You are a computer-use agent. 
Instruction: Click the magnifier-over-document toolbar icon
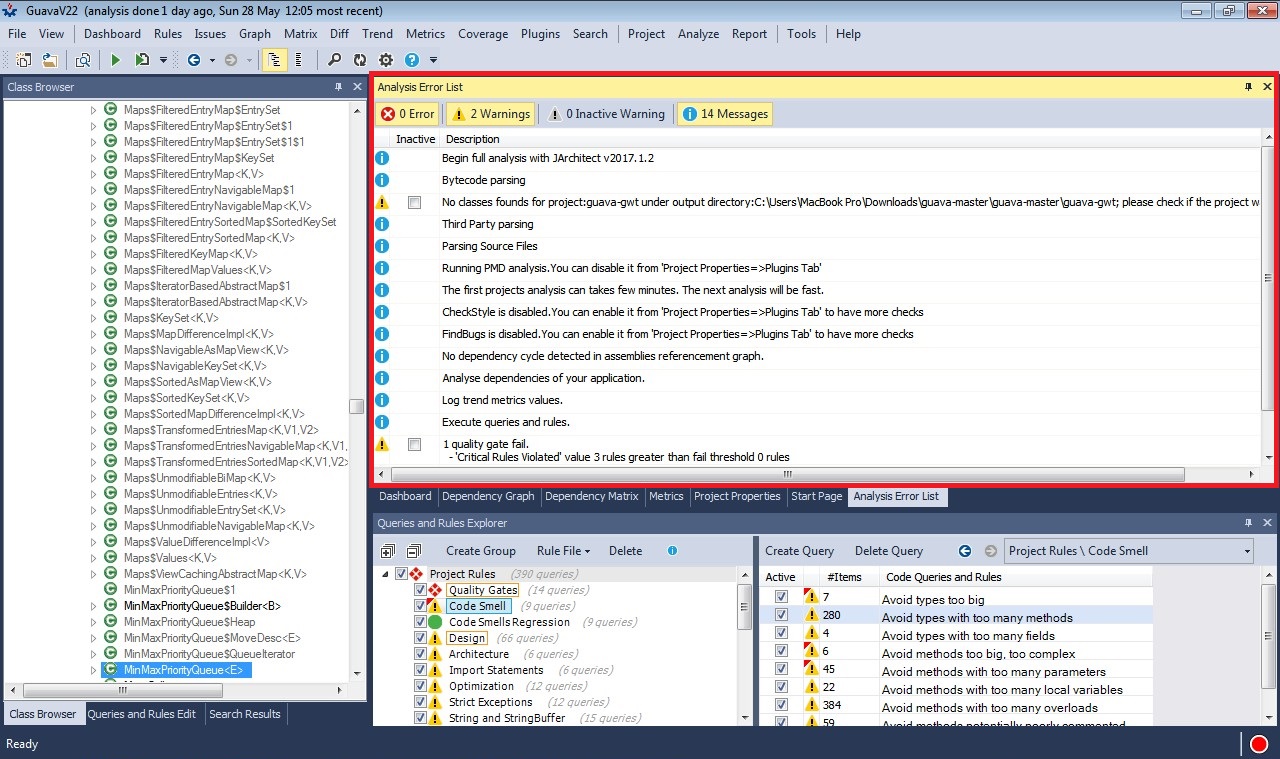click(x=83, y=60)
